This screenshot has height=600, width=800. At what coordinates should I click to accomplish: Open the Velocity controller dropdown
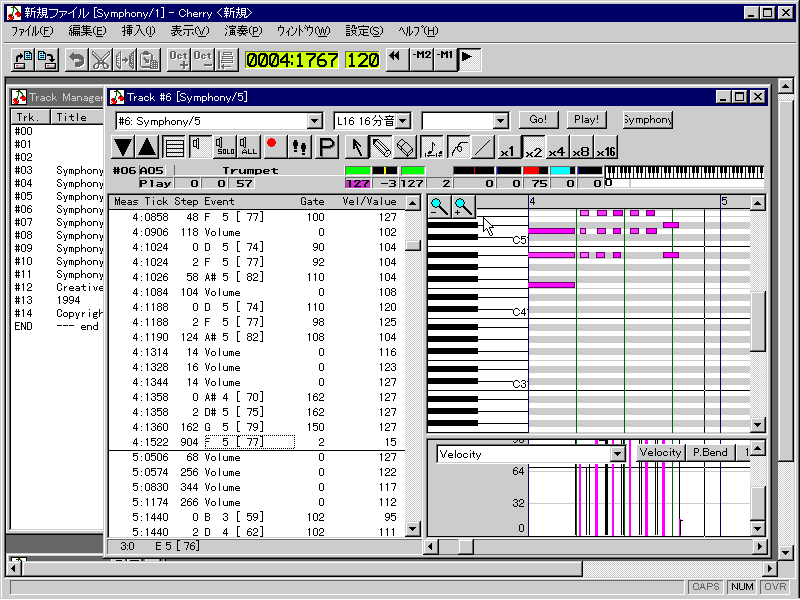(617, 454)
